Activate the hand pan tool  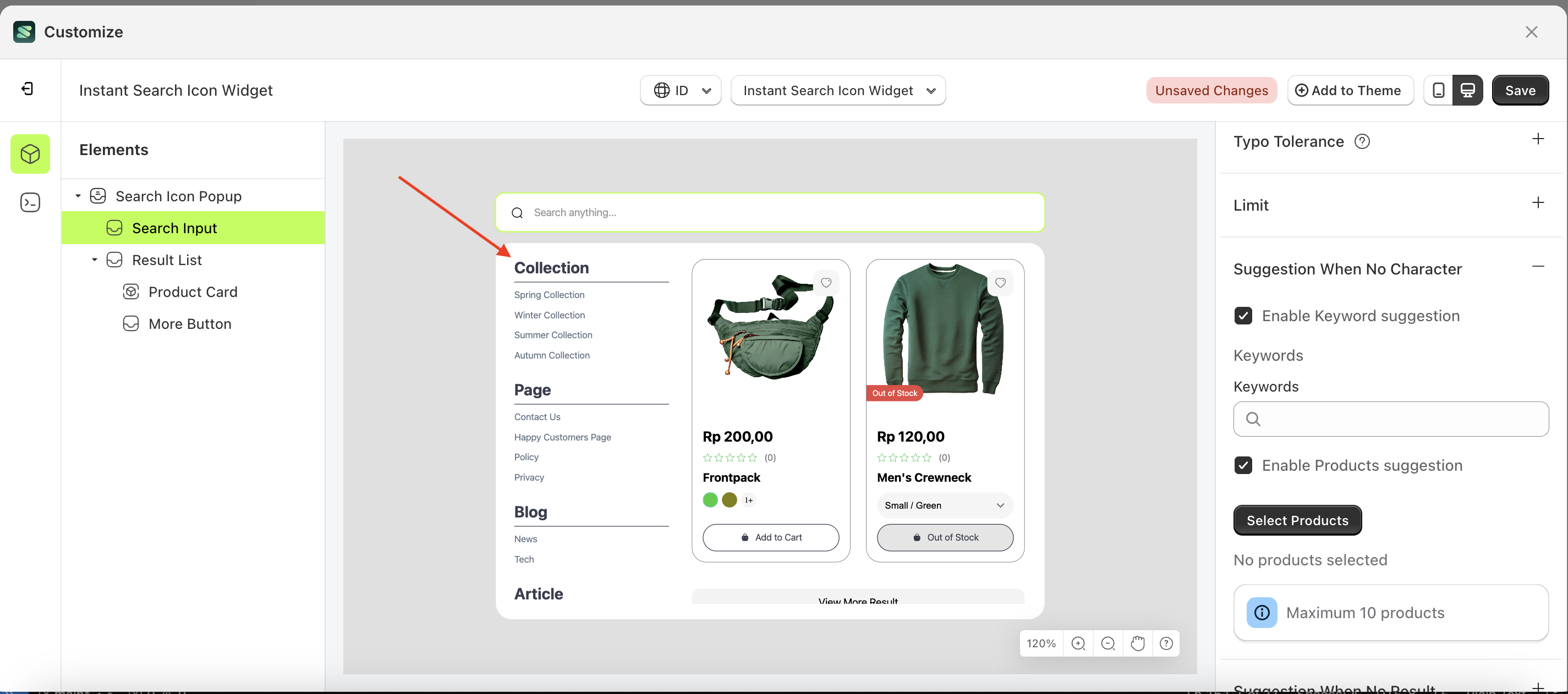coord(1137,643)
